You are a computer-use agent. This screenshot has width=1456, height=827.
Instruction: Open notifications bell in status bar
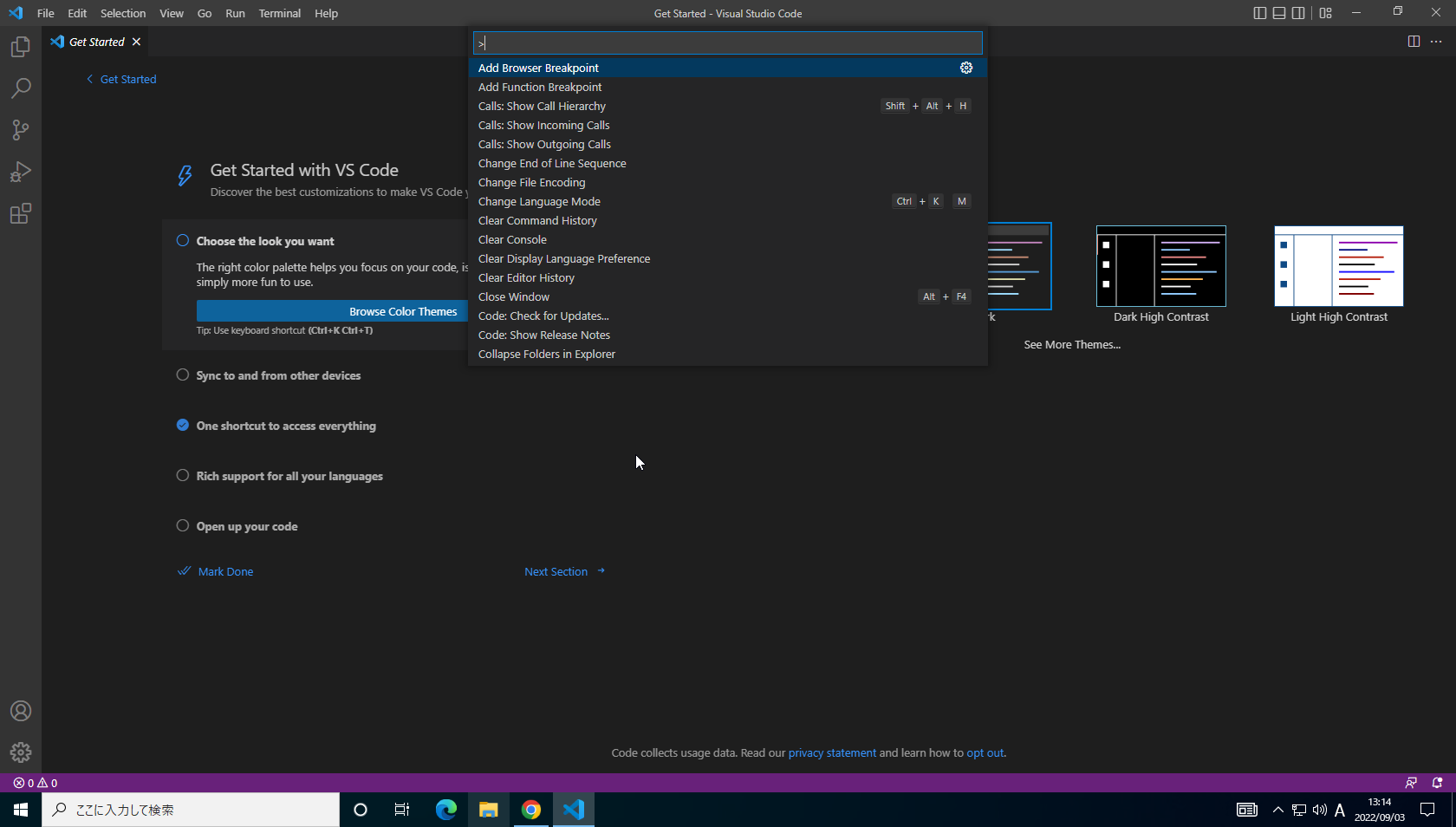coord(1437,783)
